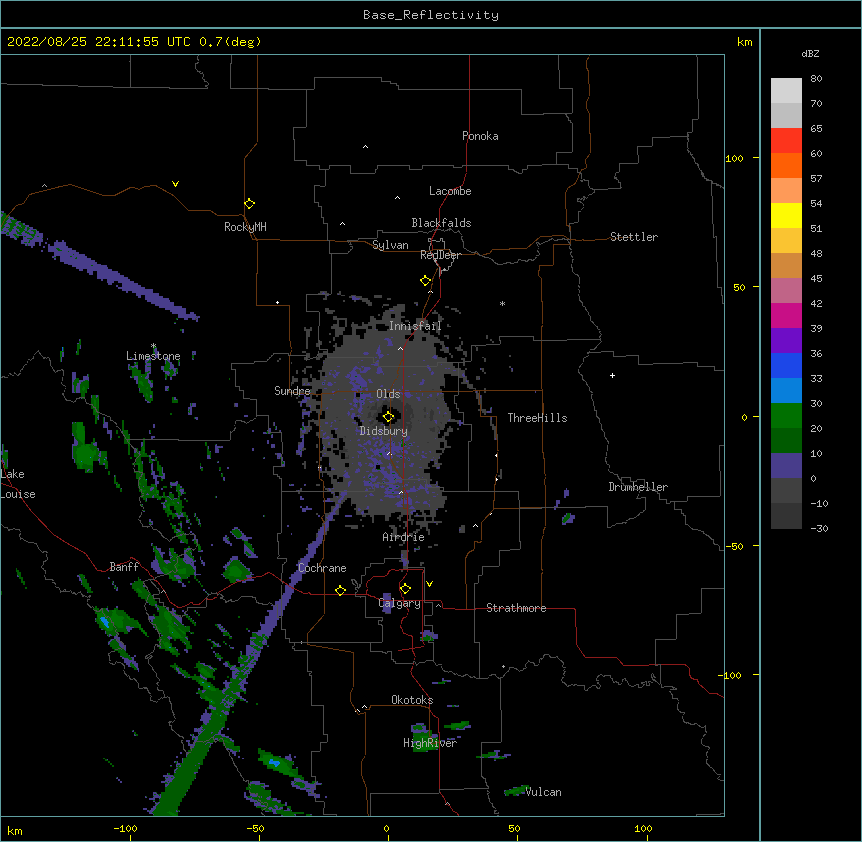Pick the darker green swatch in legend
862x842 pixels.
pos(786,440)
